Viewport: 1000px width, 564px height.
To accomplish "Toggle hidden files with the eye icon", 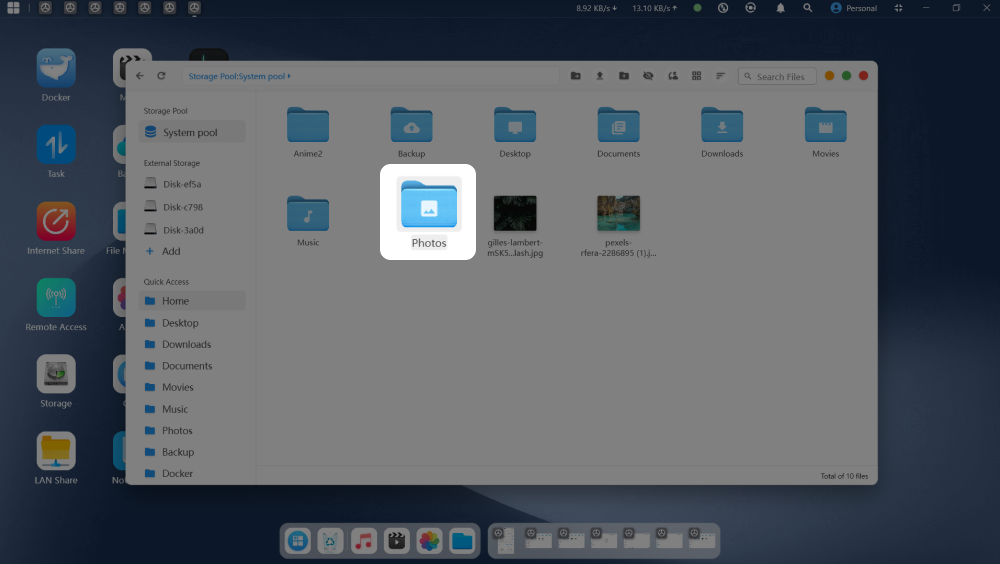I will coord(648,76).
